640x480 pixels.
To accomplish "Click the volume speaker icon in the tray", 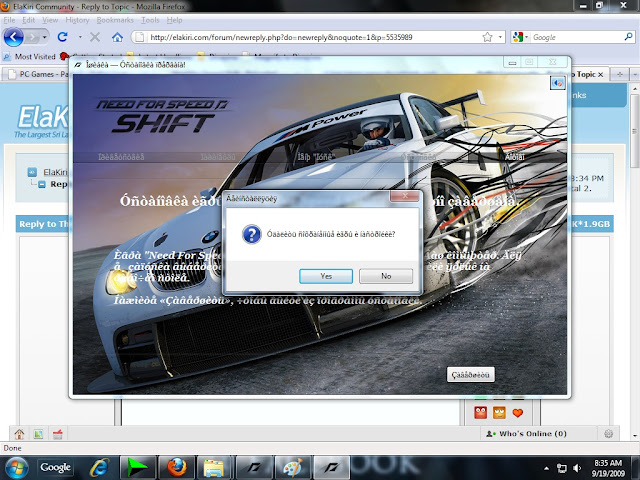I will (x=577, y=468).
